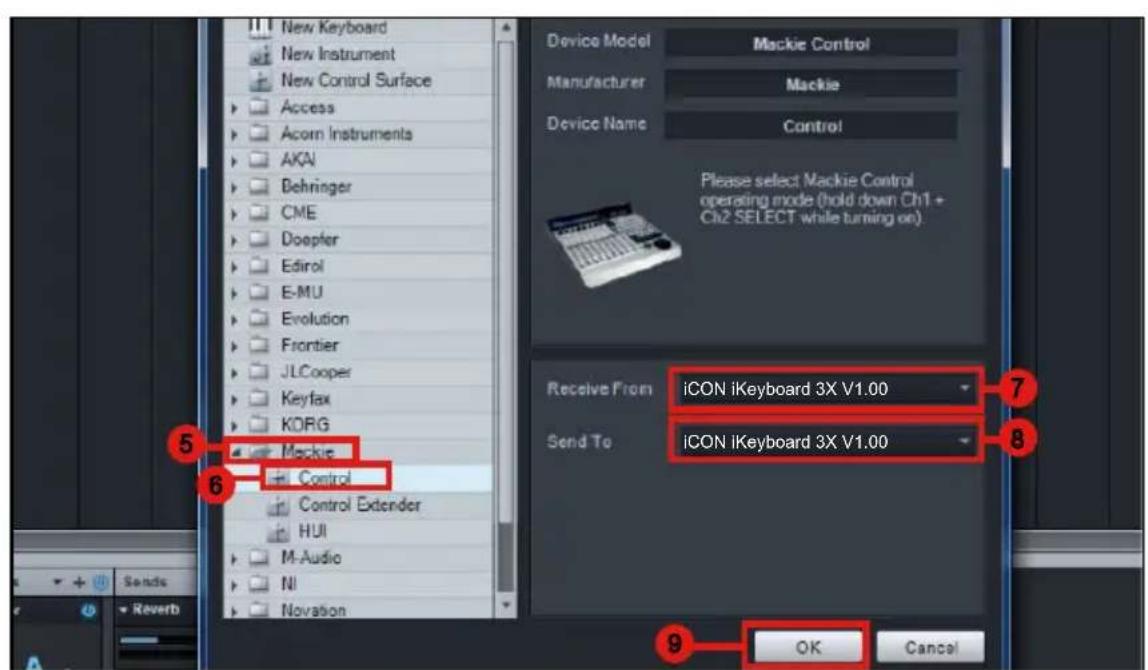Click the plus icon beside Sends

[79, 583]
